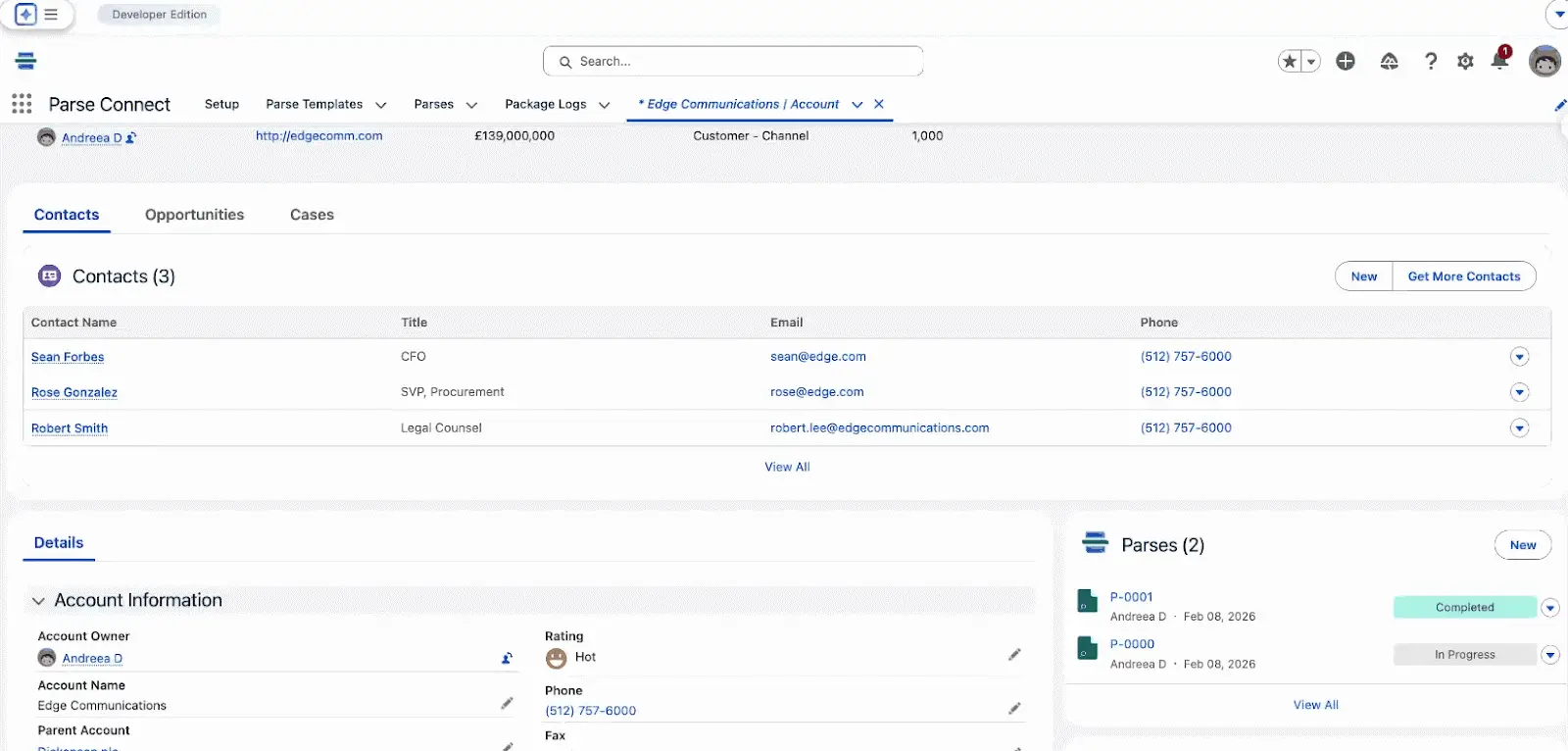Edit the Rating field pencil icon
Image resolution: width=1568 pixels, height=751 pixels.
(x=1014, y=655)
